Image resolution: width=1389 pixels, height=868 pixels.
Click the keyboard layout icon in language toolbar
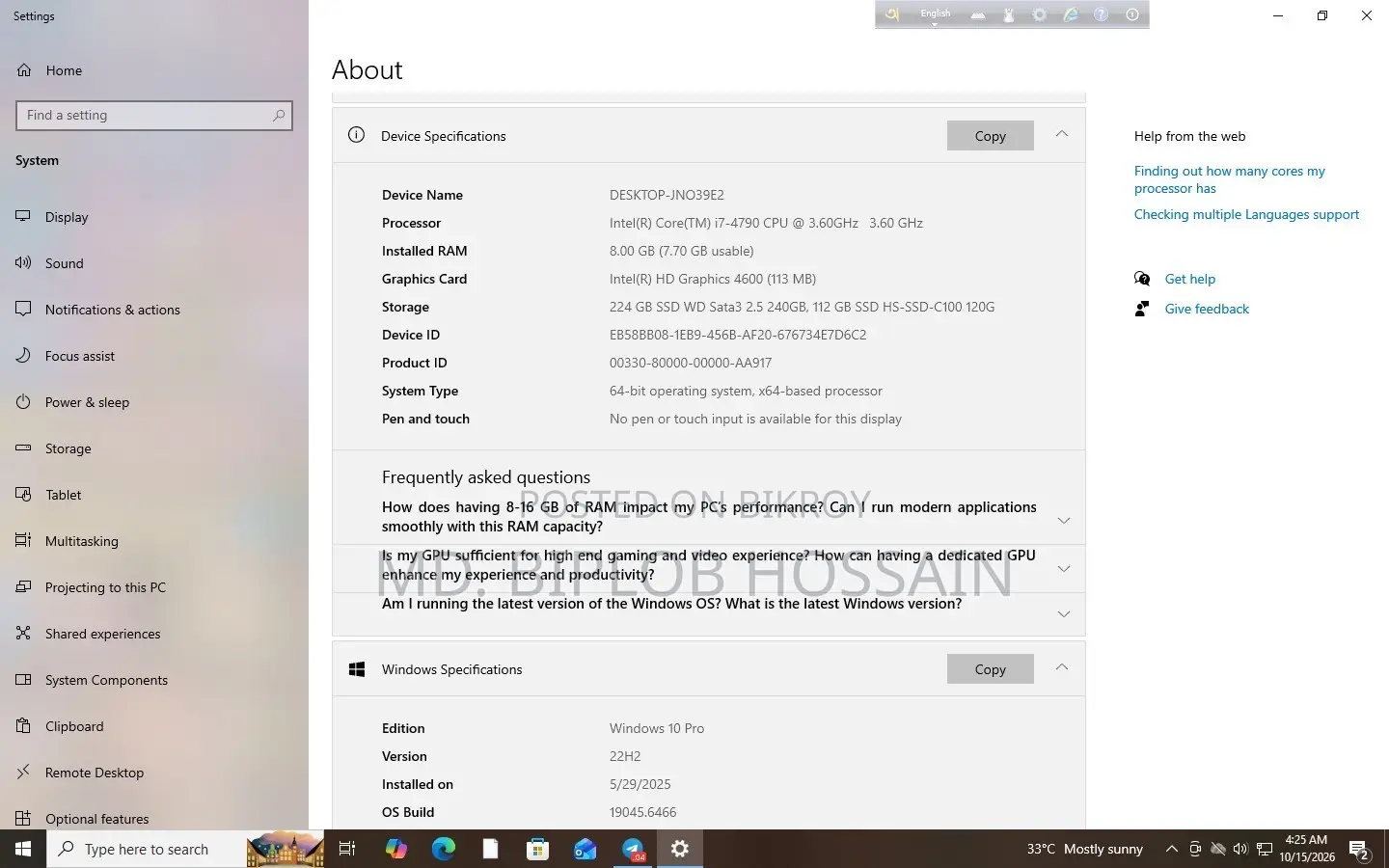click(978, 14)
